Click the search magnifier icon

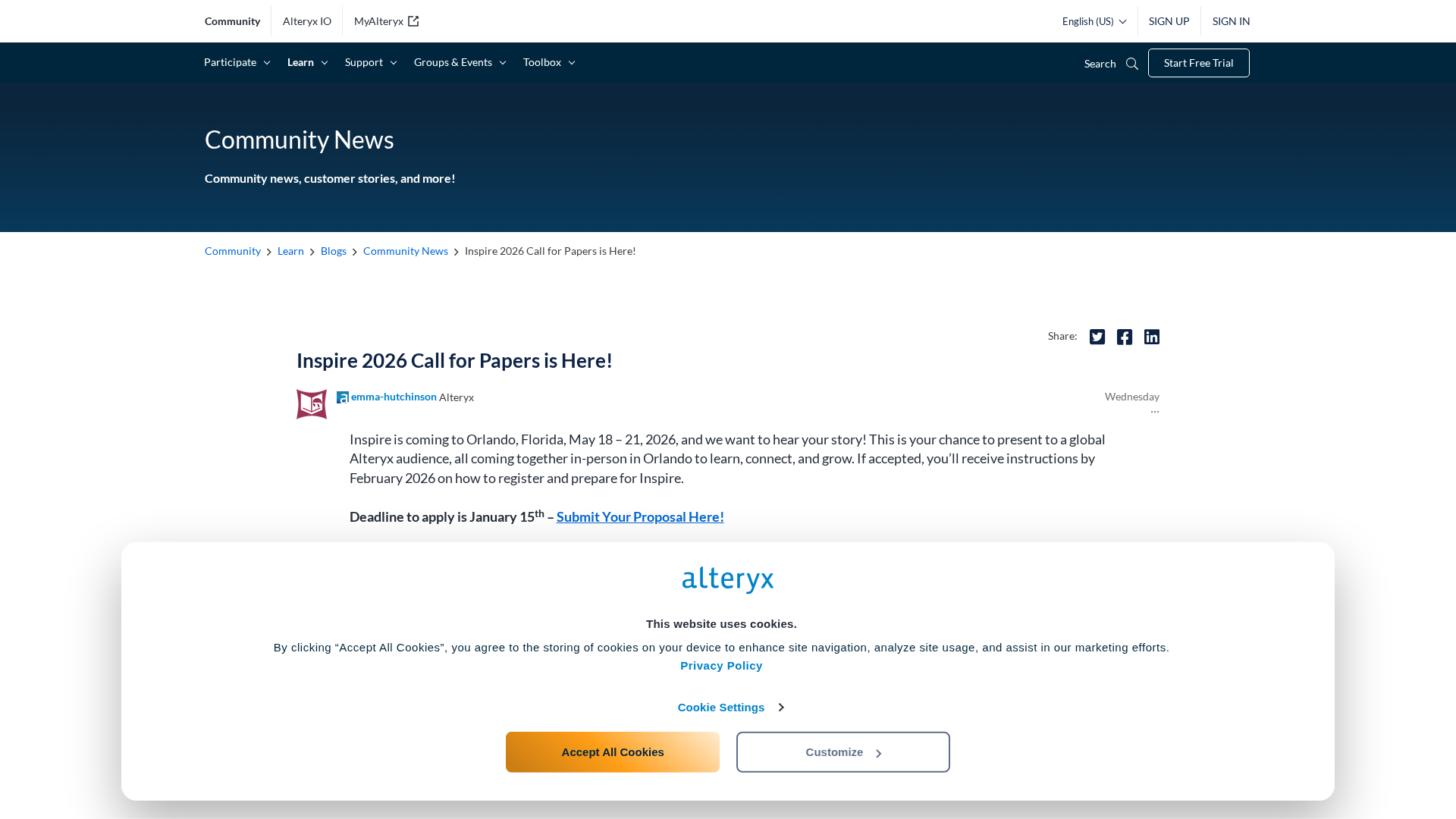(1132, 64)
